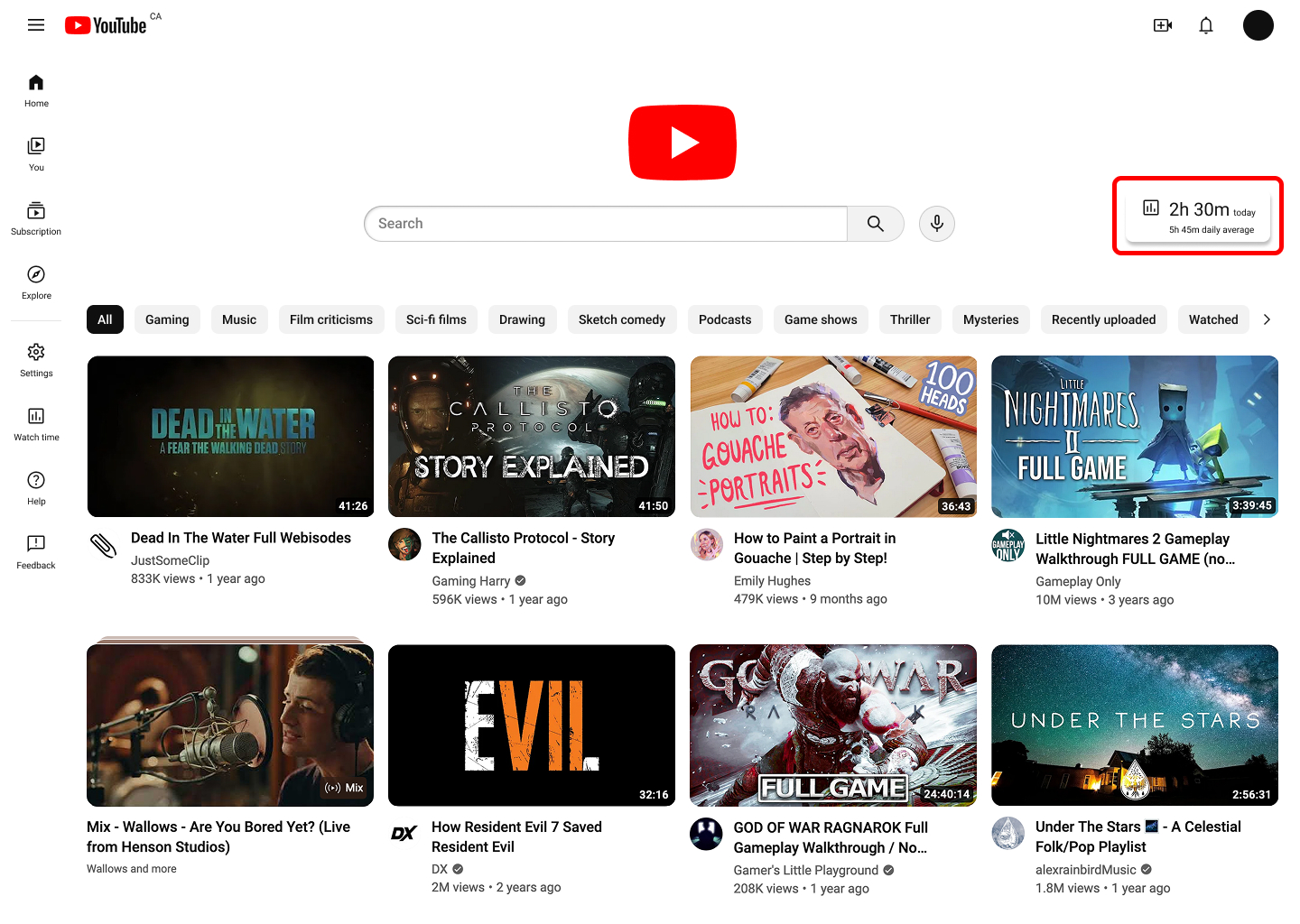Click the YouTube logo in the header
This screenshot has height=924, width=1300.
(x=106, y=25)
